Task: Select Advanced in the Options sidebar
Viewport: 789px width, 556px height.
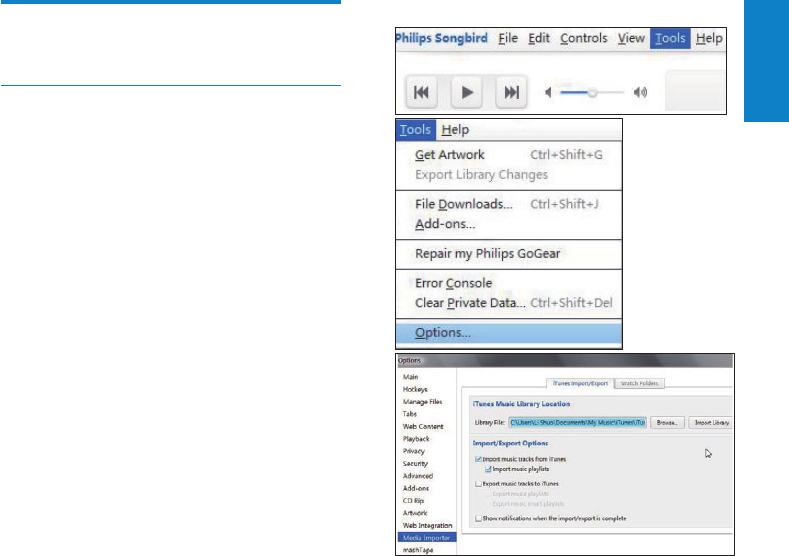Action: pos(418,475)
